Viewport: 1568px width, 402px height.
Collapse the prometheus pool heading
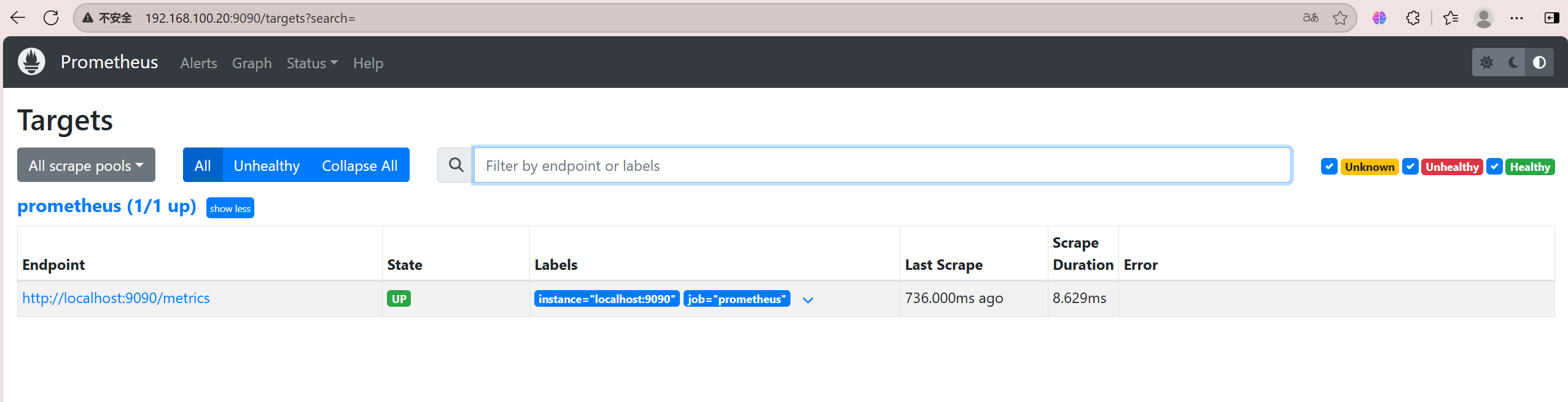pyautogui.click(x=107, y=206)
